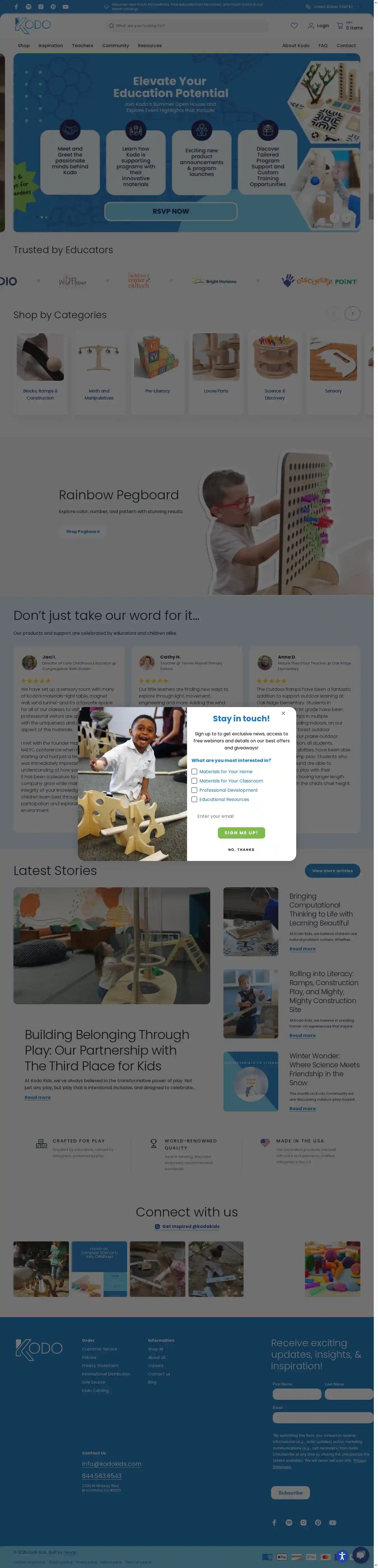The image size is (378, 1568).
Task: Open the chat bubble icon
Action: [361, 1554]
